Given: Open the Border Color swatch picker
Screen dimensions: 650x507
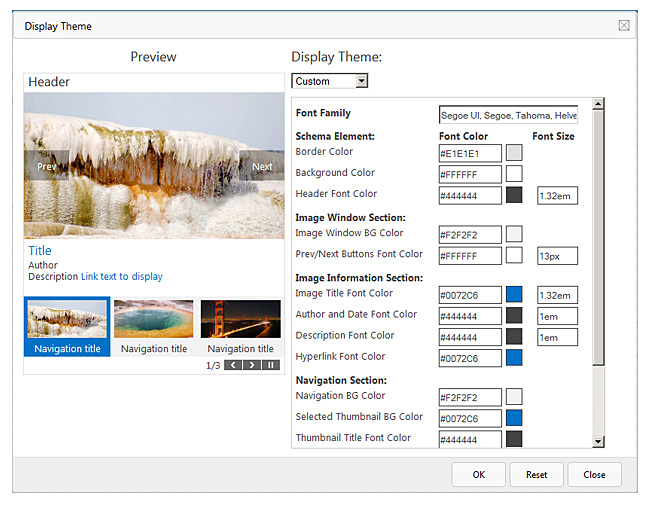Looking at the screenshot, I should pos(514,153).
